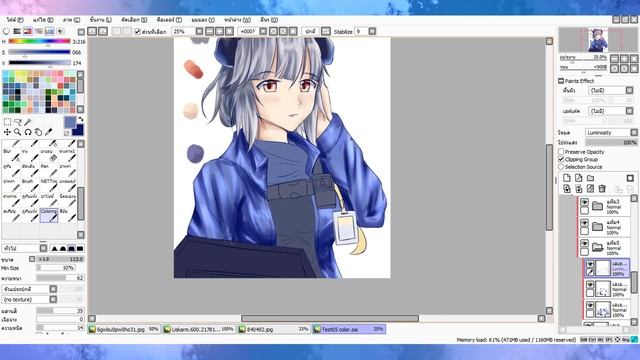Toggle the color swatches panel icon
Image resolution: width=640 pixels, height=360 pixels.
(x=49, y=31)
